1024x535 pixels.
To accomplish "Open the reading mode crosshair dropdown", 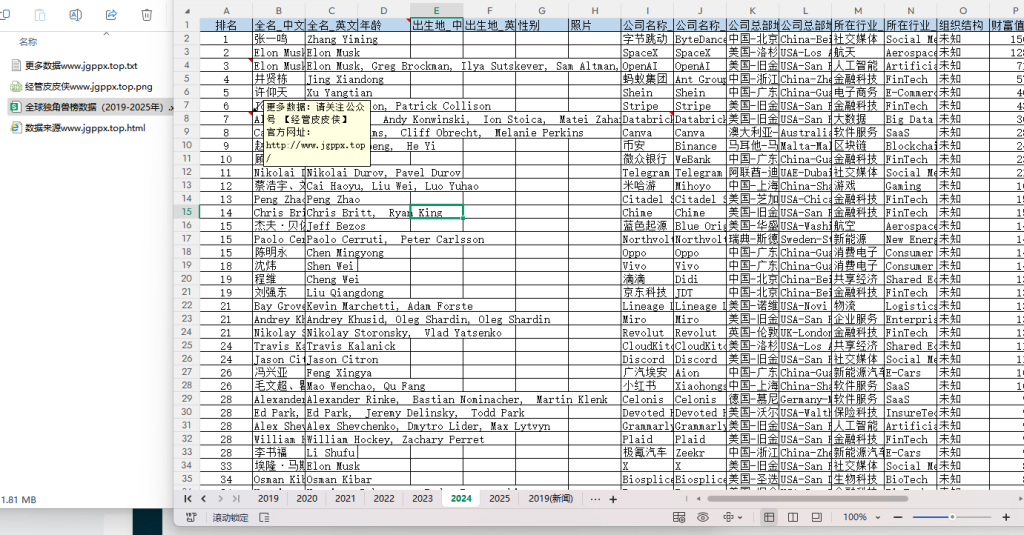I will click(x=732, y=517).
